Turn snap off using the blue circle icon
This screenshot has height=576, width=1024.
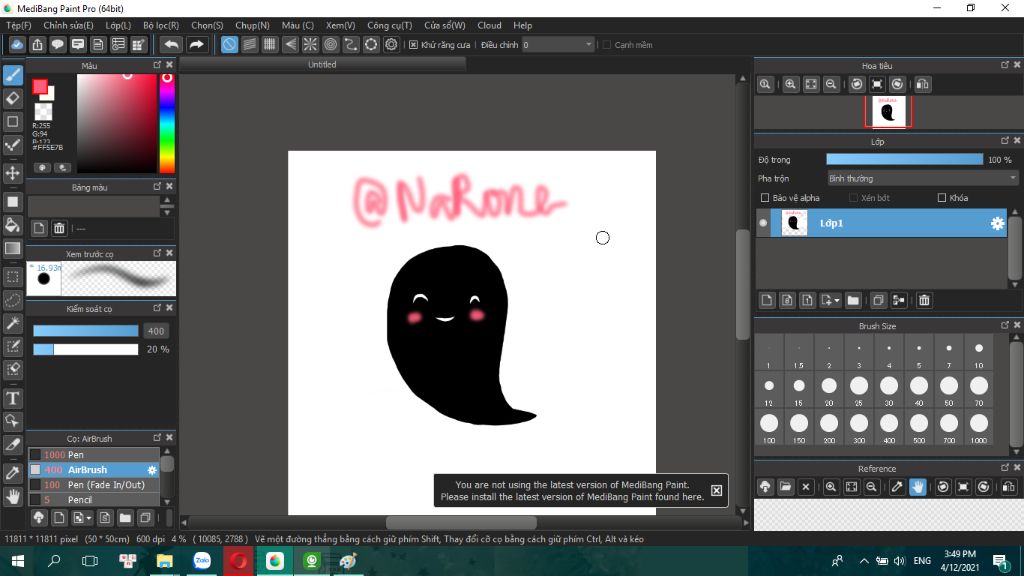tap(229, 44)
